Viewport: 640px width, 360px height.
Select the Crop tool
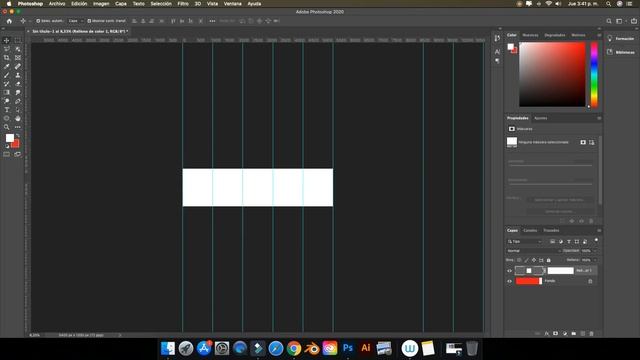tap(7, 58)
